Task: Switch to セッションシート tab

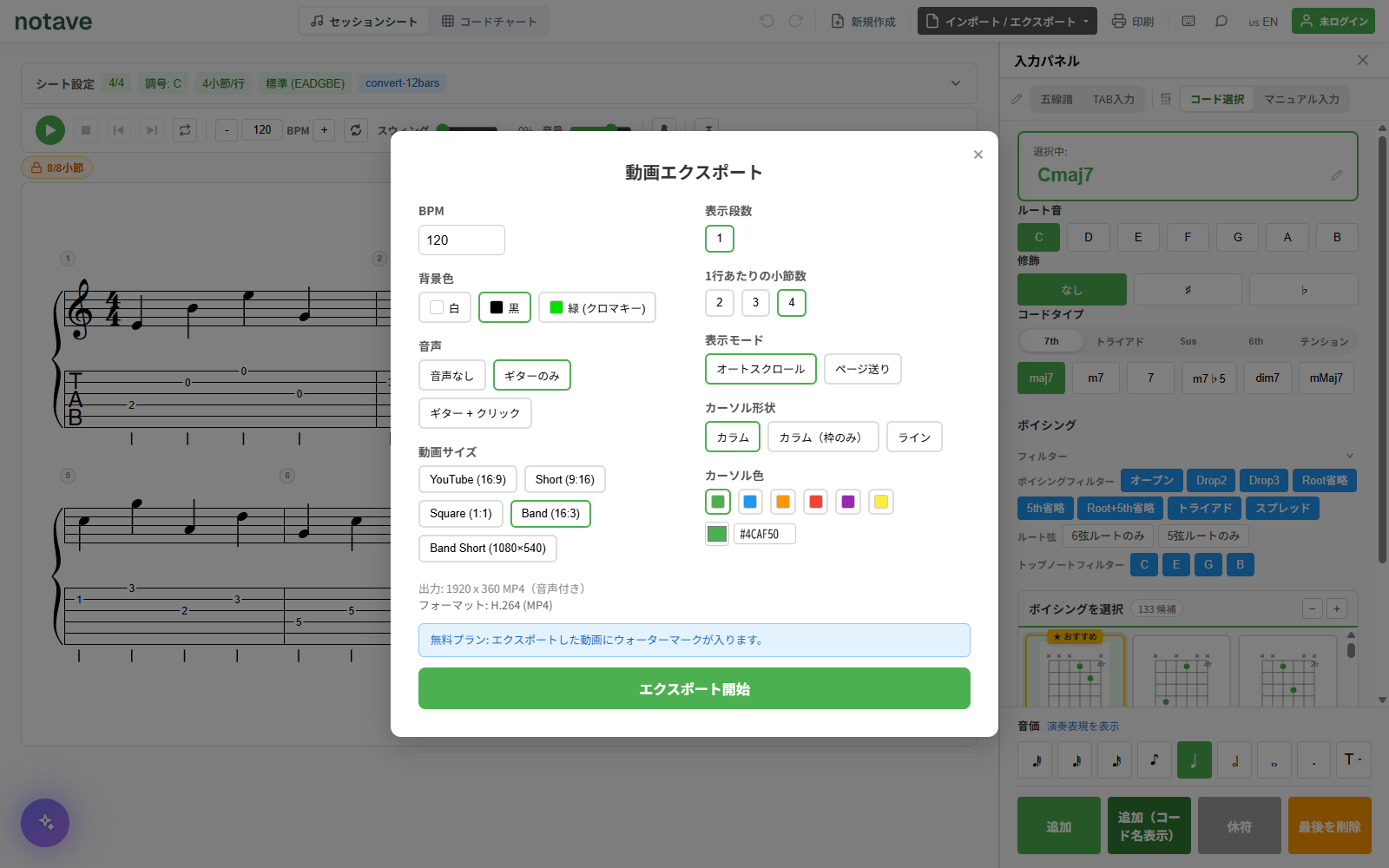Action: point(365,21)
